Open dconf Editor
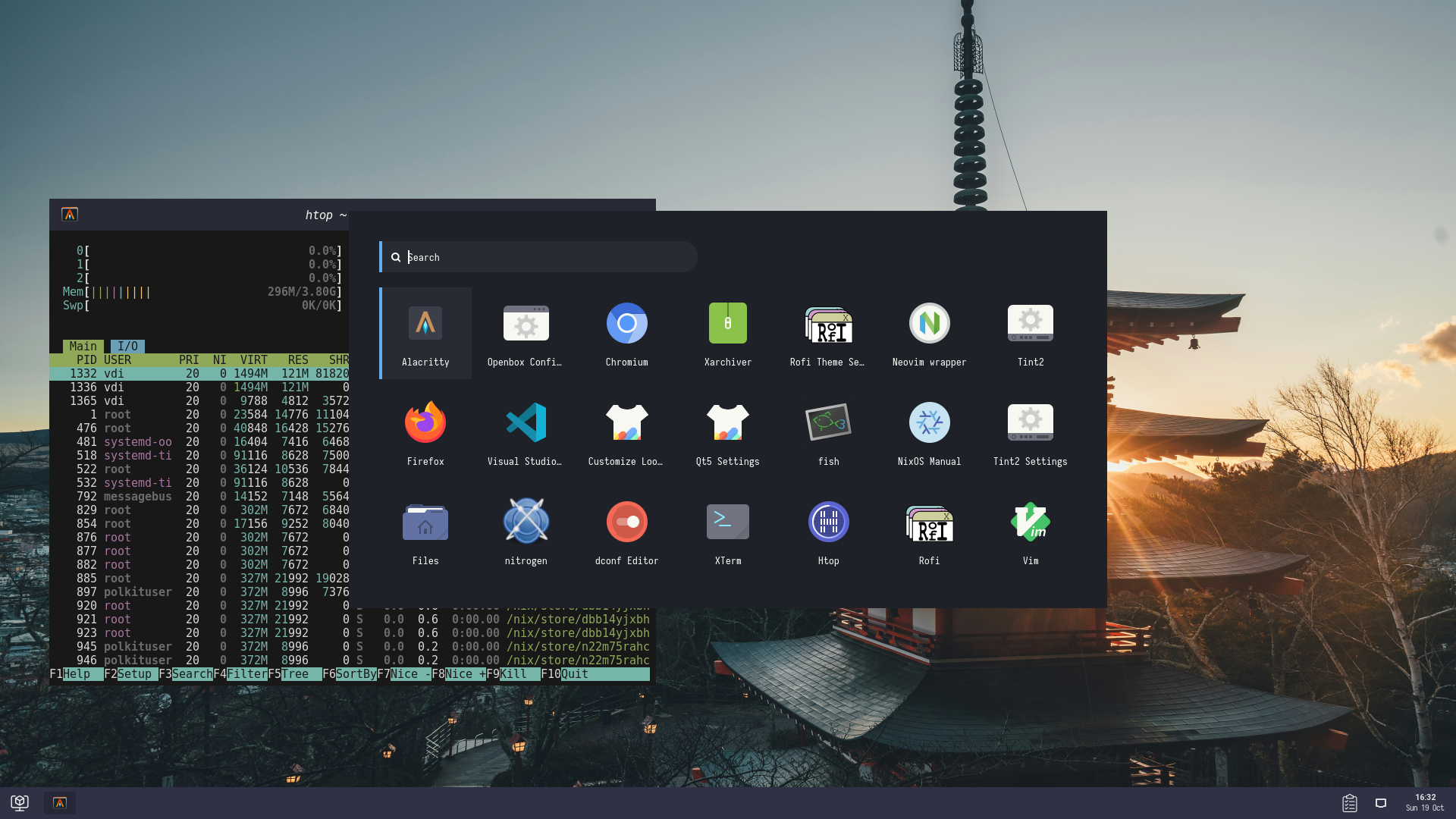Screen dimensions: 1456x819 pos(626,532)
